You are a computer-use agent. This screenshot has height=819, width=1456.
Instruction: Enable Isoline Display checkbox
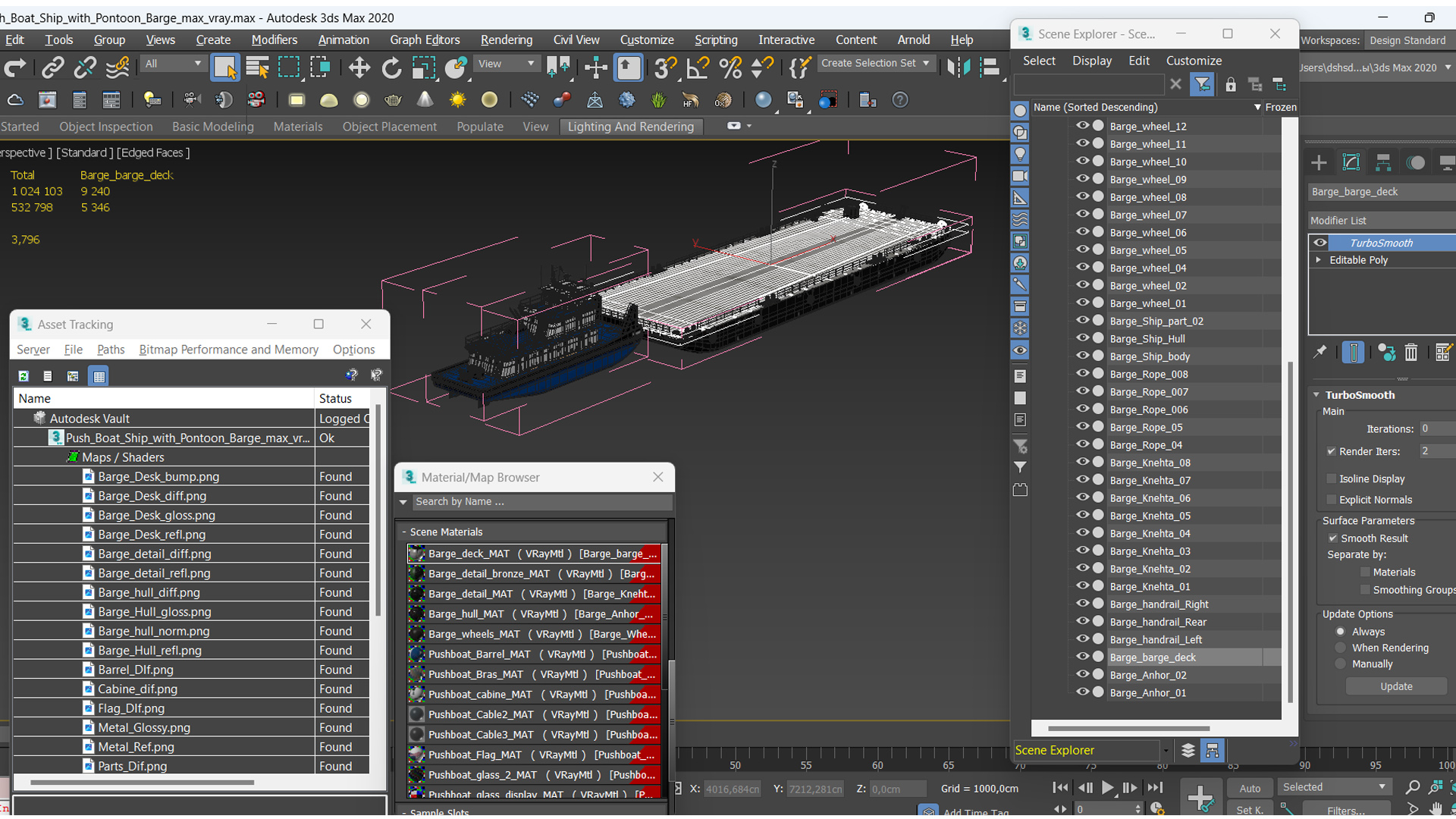[1331, 479]
